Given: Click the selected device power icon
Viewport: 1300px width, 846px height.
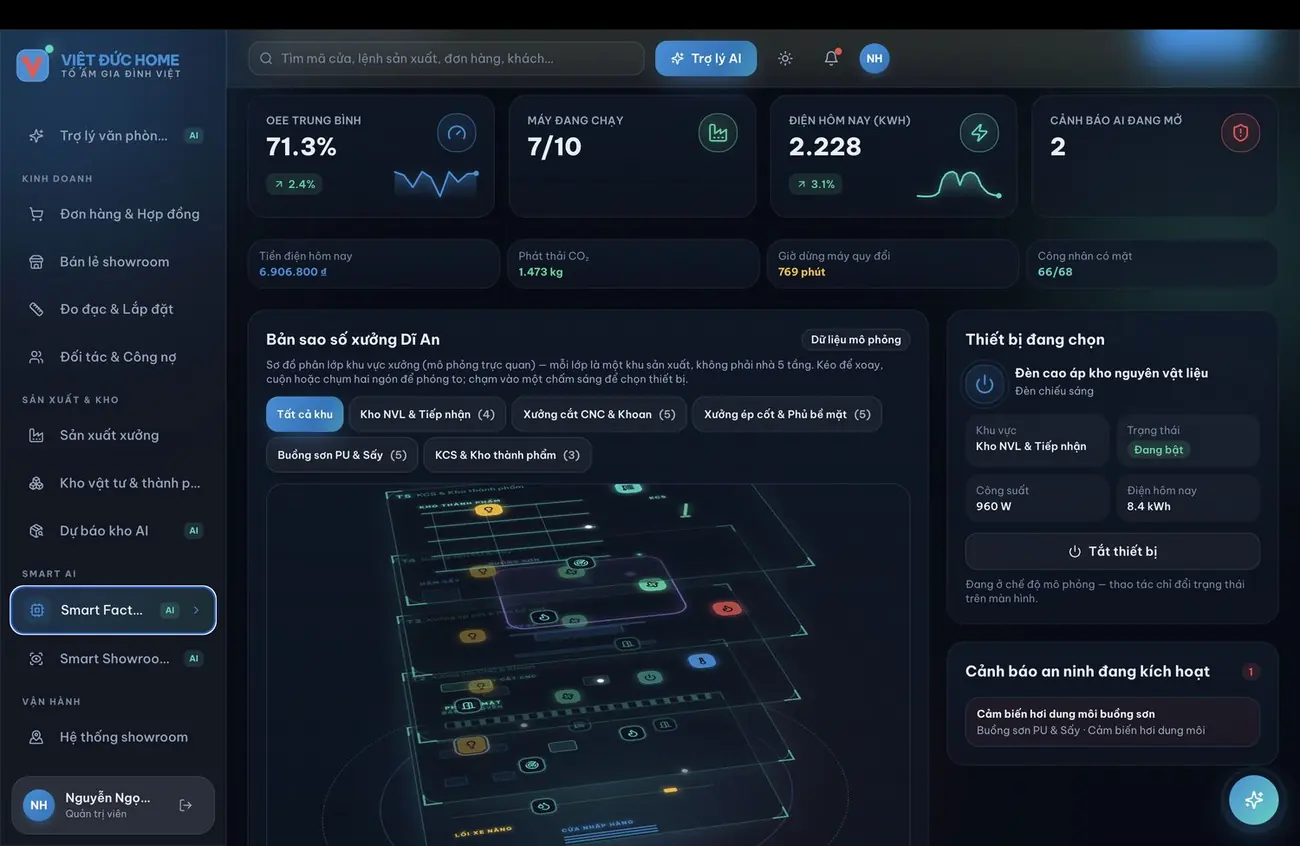Looking at the screenshot, I should 984,383.
